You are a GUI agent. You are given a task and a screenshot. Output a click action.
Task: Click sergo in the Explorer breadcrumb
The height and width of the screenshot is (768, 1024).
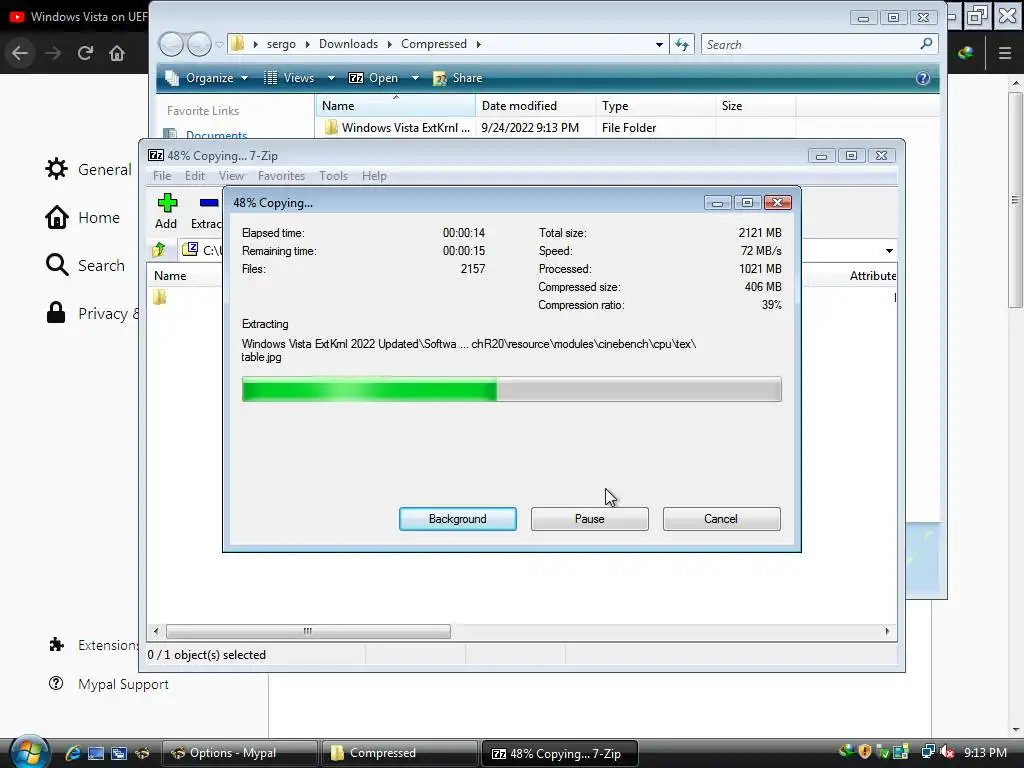tap(281, 44)
